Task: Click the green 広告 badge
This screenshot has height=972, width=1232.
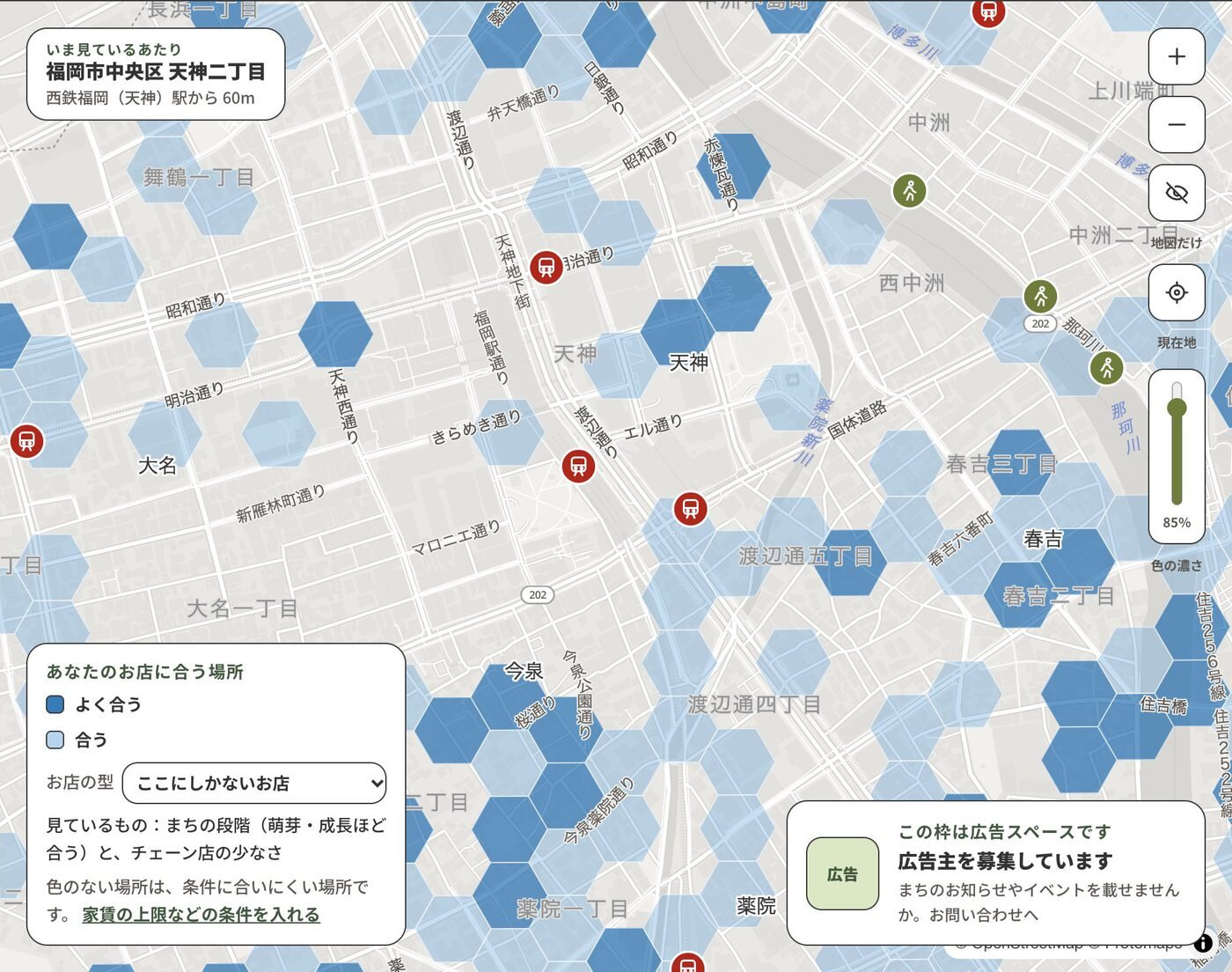Action: 842,873
